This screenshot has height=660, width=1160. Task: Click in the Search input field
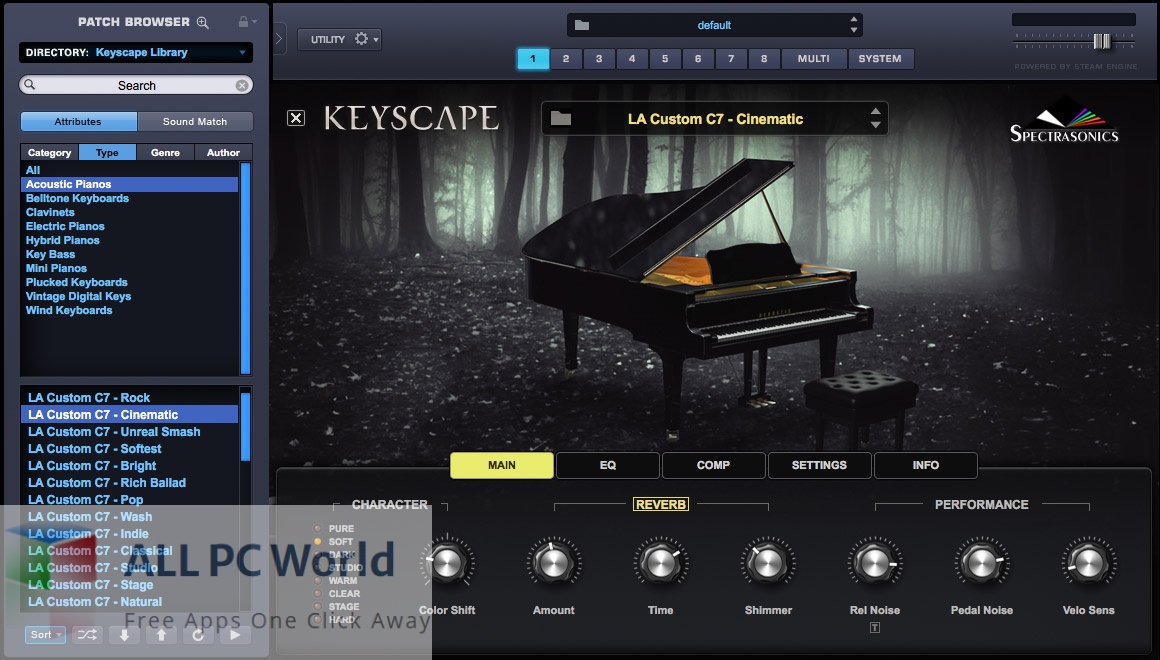click(136, 86)
